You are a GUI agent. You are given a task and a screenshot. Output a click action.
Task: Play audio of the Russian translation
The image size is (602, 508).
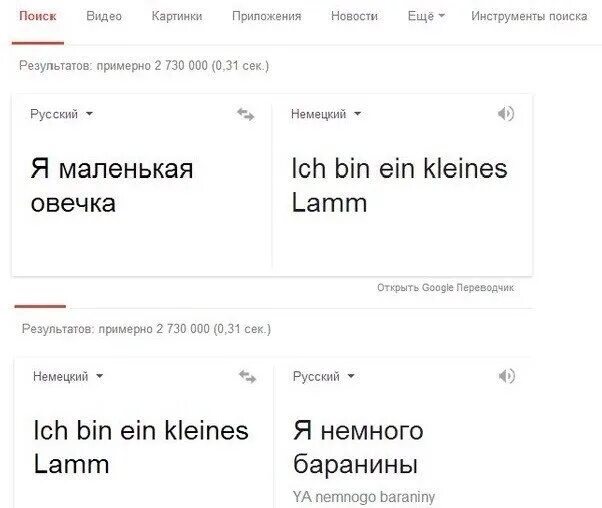506,376
